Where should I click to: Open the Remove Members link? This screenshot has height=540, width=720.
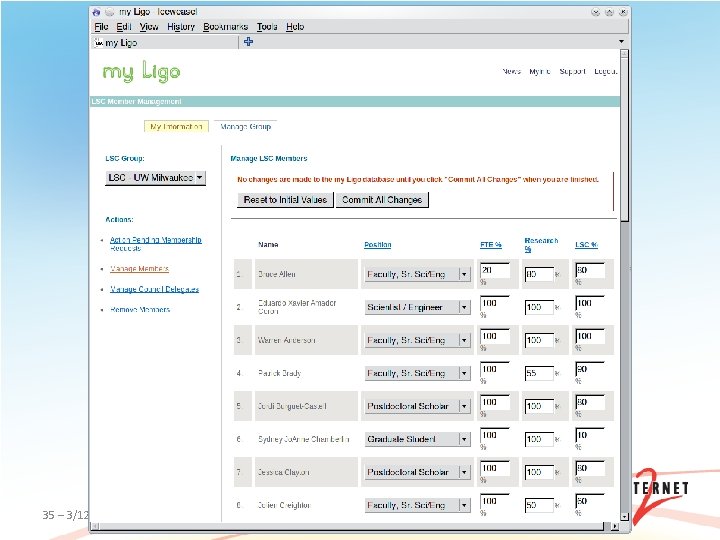point(140,309)
